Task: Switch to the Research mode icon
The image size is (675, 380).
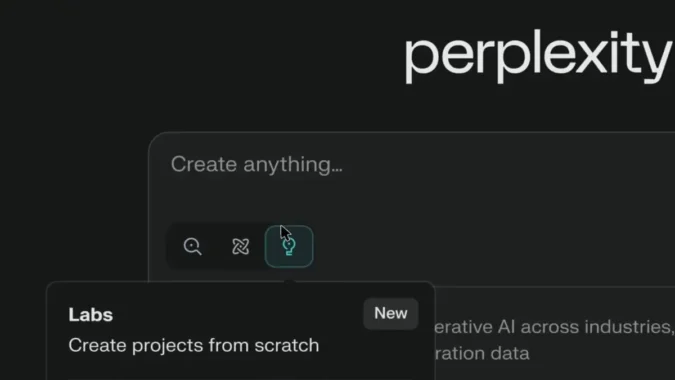Action: coord(240,247)
